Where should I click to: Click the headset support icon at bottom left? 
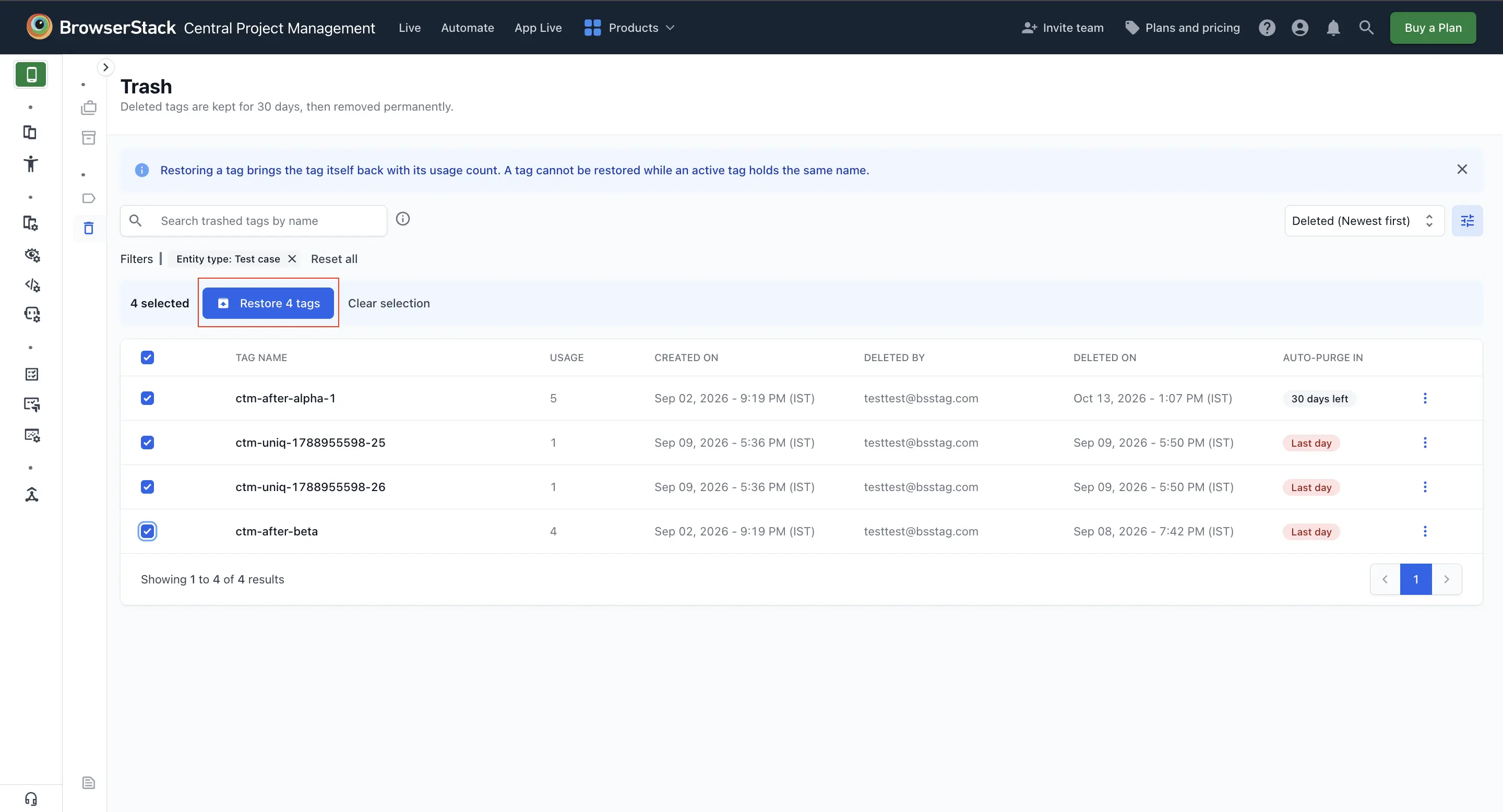tap(31, 799)
